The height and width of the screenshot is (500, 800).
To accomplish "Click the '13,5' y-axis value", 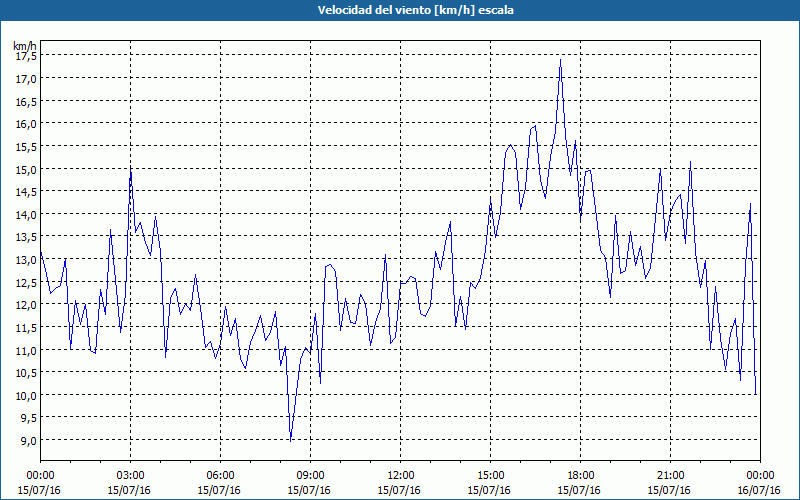I will (x=26, y=237).
